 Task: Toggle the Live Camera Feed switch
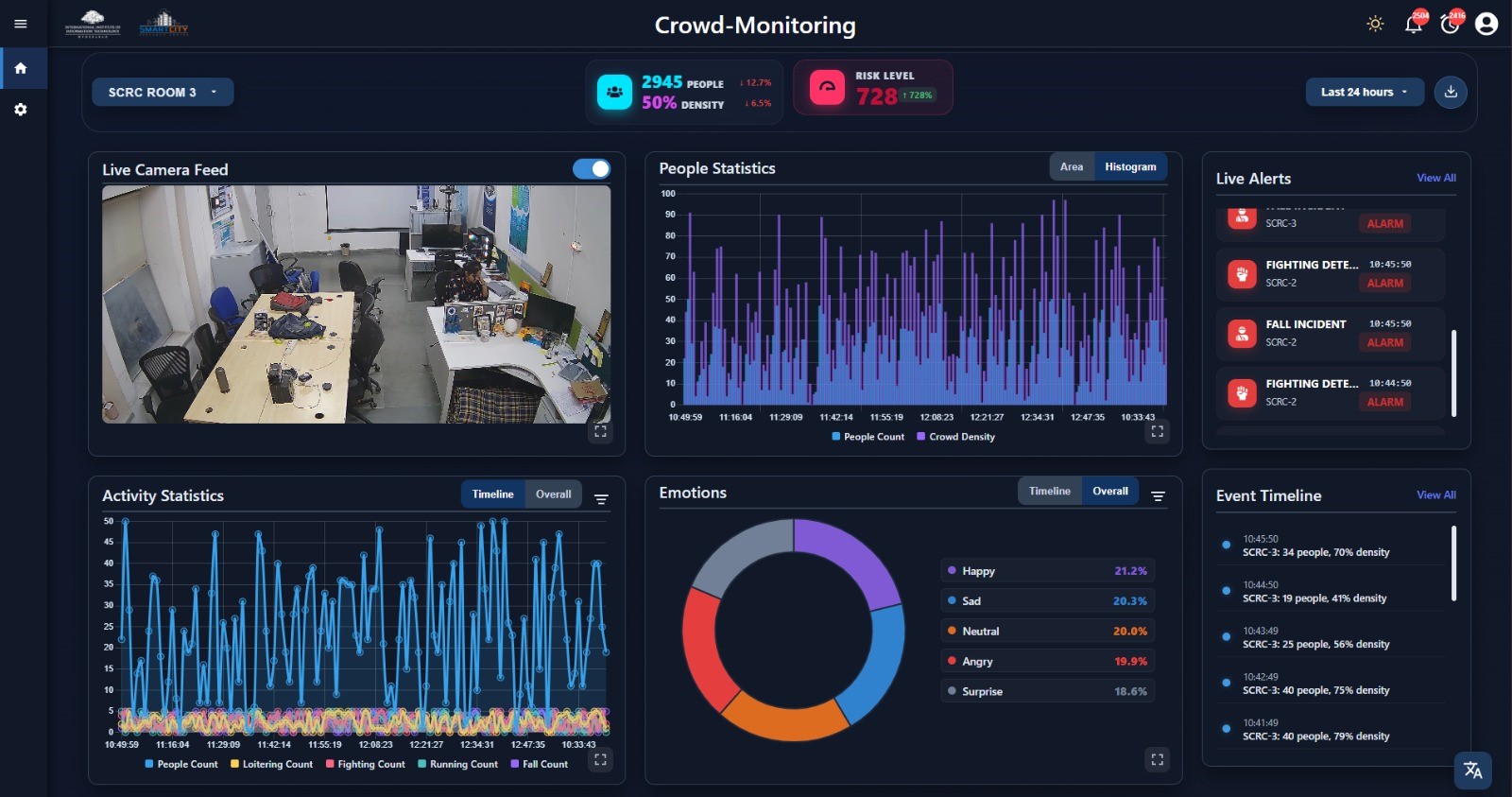pos(592,168)
